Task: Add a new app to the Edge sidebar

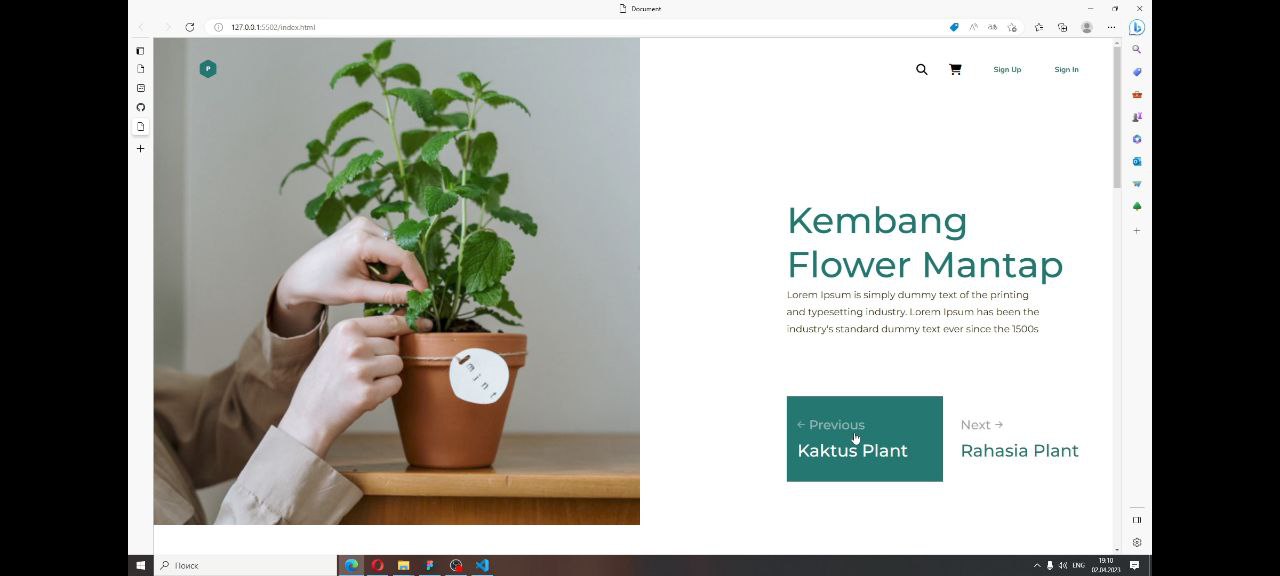Action: [x=1137, y=230]
